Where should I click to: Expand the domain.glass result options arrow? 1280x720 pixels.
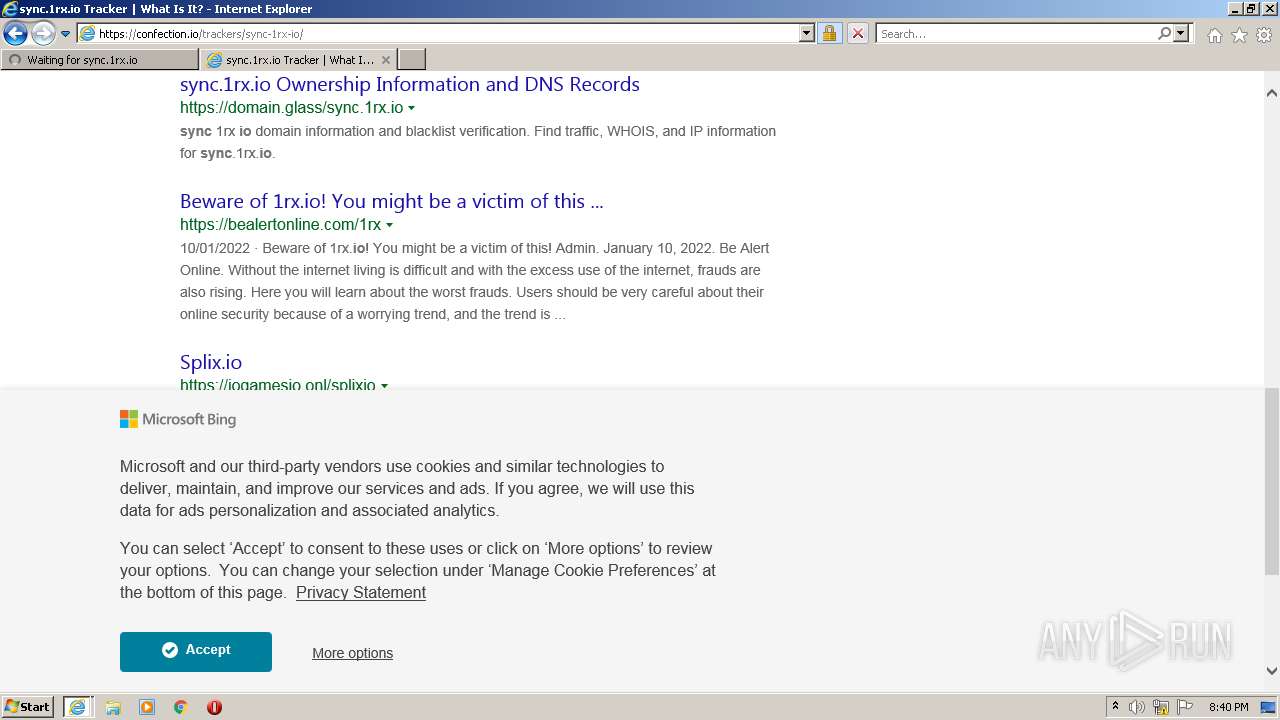[411, 108]
